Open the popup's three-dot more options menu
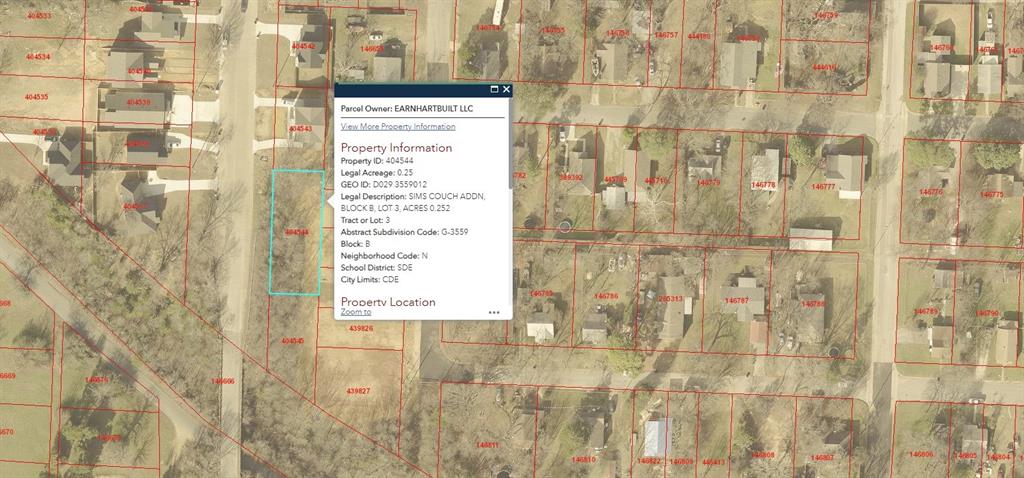 coord(494,312)
